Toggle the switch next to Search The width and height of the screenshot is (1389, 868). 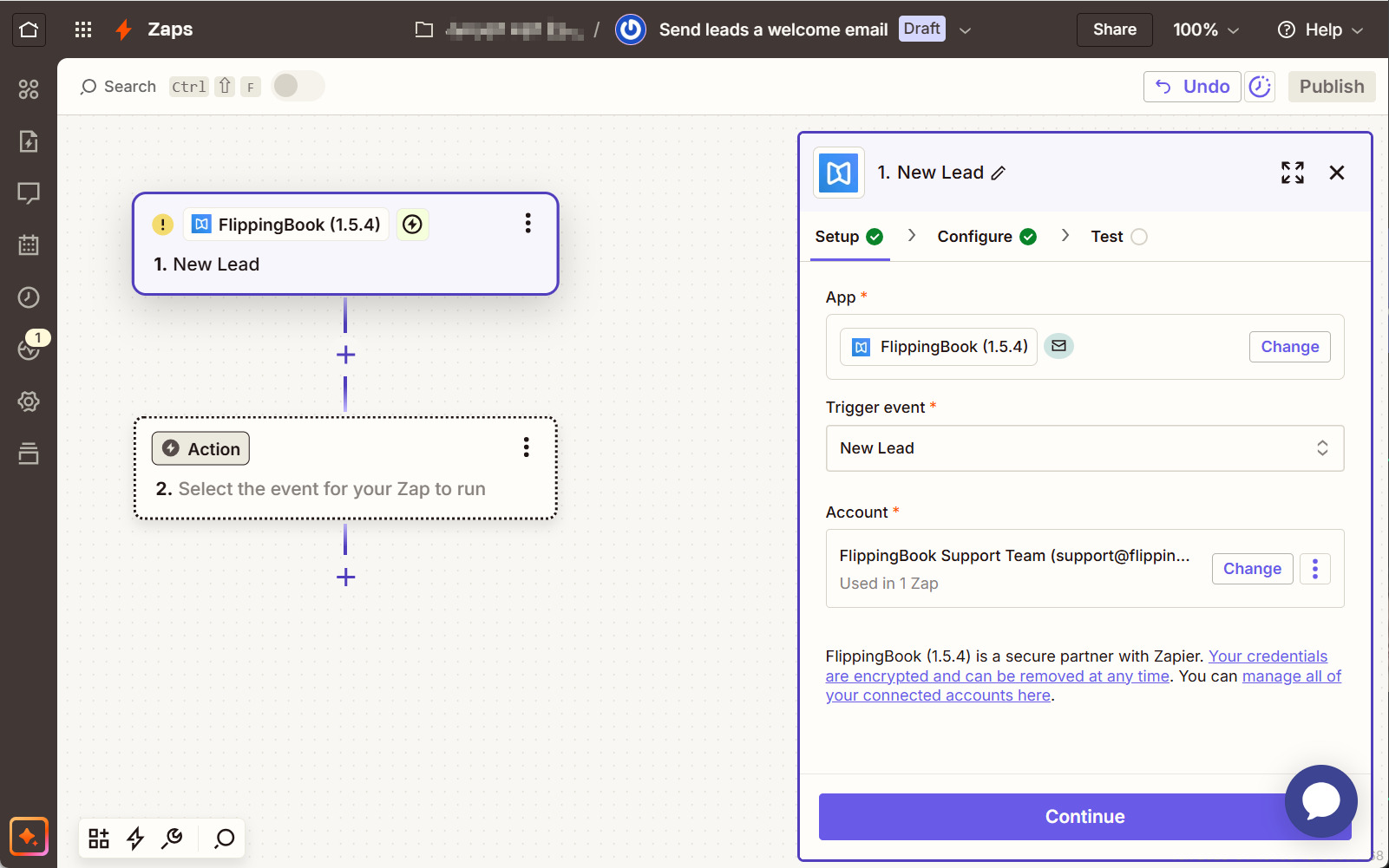pyautogui.click(x=298, y=86)
